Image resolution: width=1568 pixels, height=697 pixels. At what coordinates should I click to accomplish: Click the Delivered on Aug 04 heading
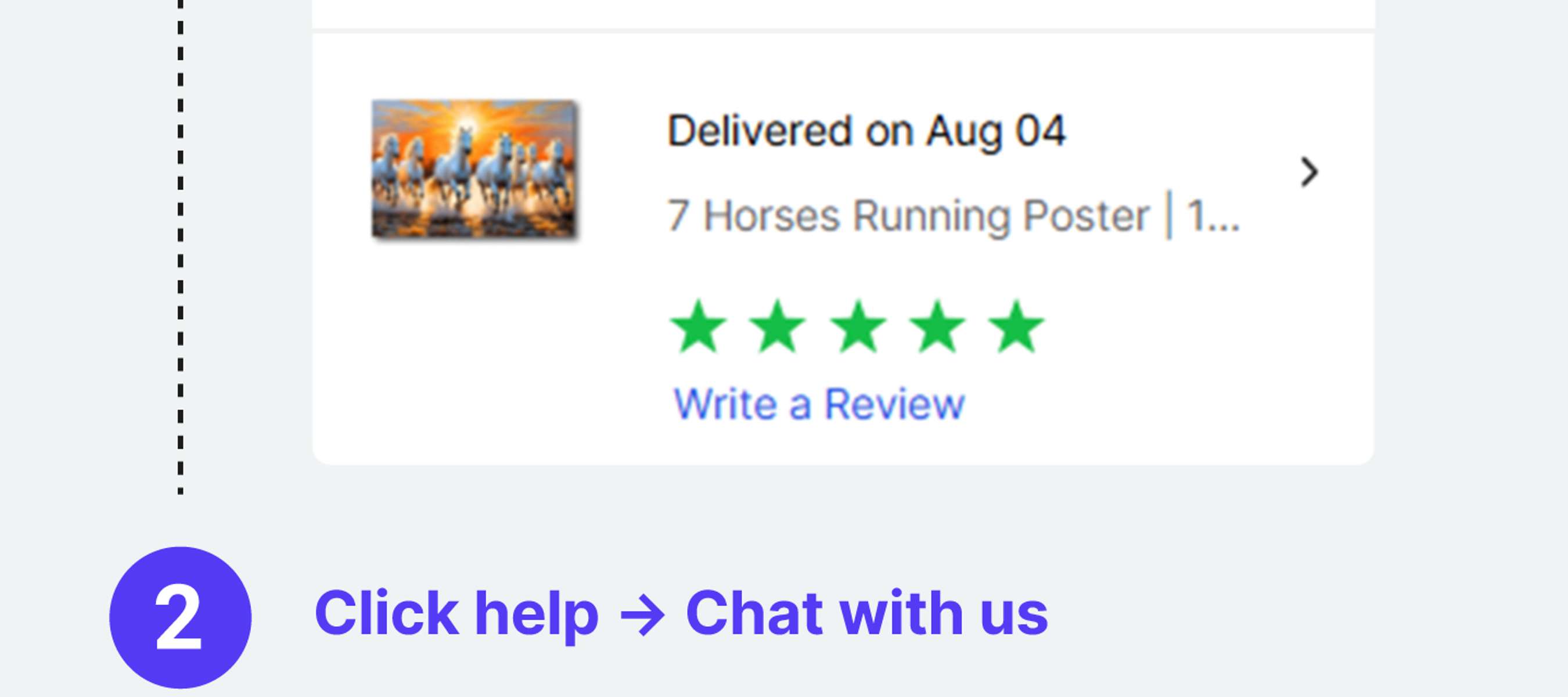(x=867, y=131)
